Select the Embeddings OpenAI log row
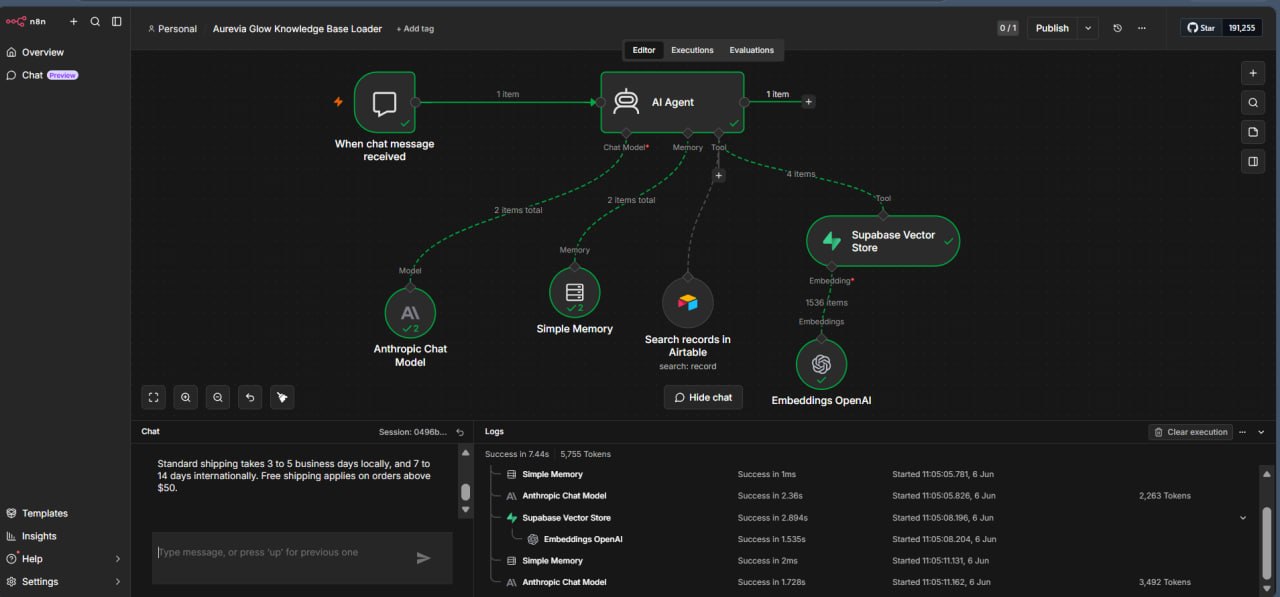Screen dimensions: 1280x597 (x=868, y=539)
